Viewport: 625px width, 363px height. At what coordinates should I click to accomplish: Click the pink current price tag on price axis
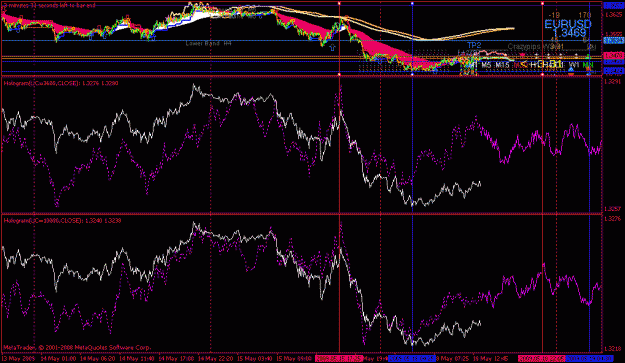click(x=613, y=55)
